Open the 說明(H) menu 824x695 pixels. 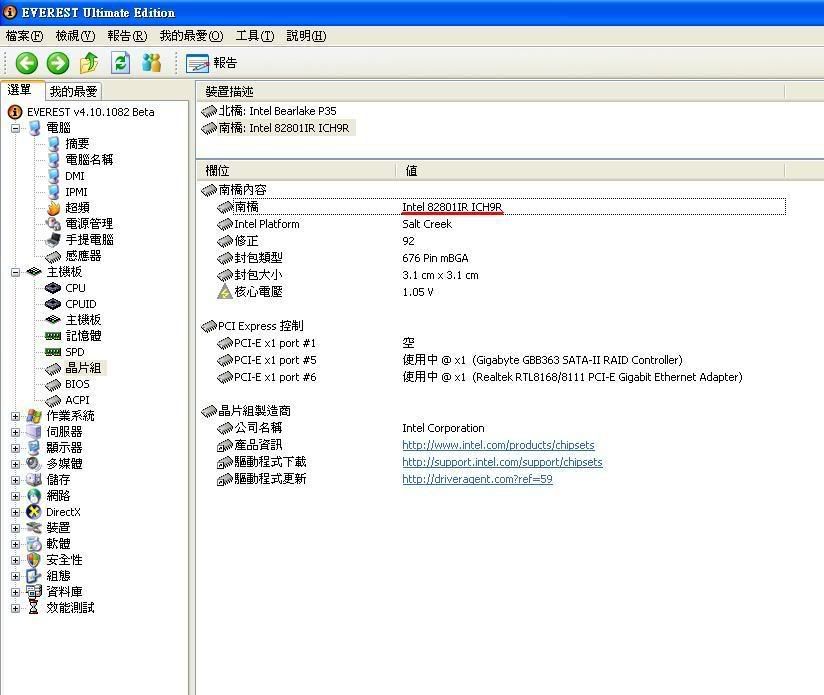306,36
